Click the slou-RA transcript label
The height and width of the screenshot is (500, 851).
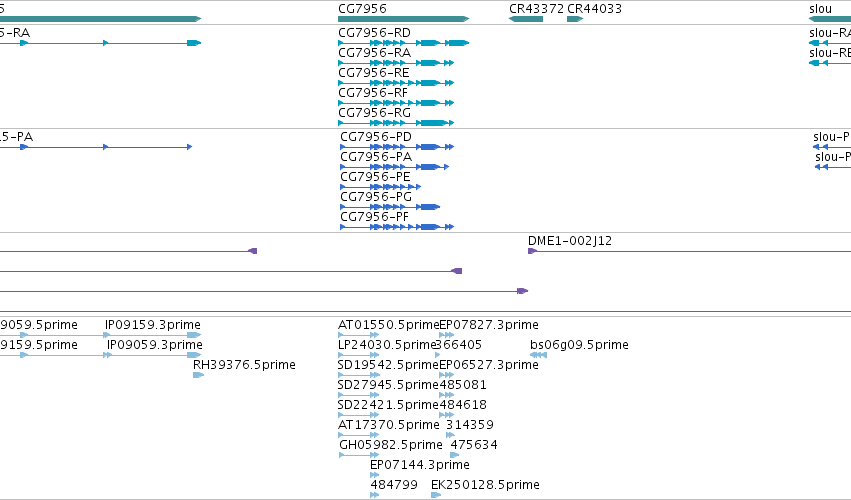830,33
